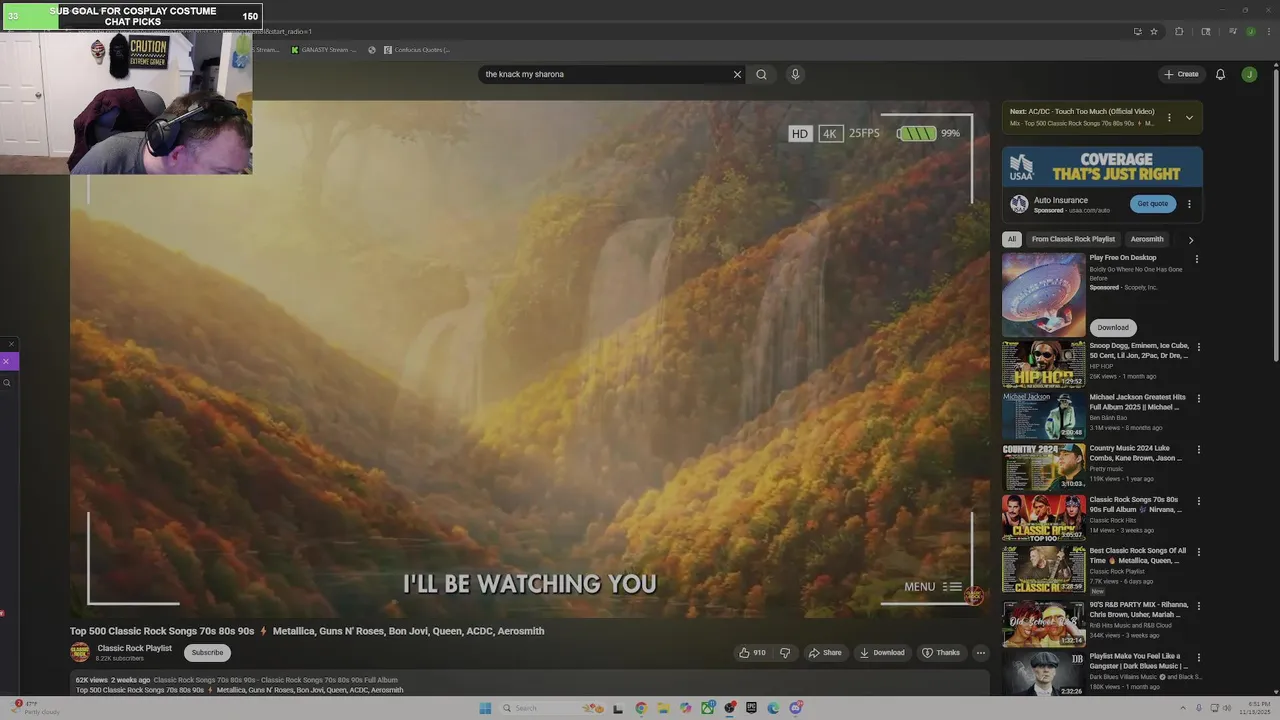Open options for Best Classic Rock Songs video

pyautogui.click(x=1198, y=552)
